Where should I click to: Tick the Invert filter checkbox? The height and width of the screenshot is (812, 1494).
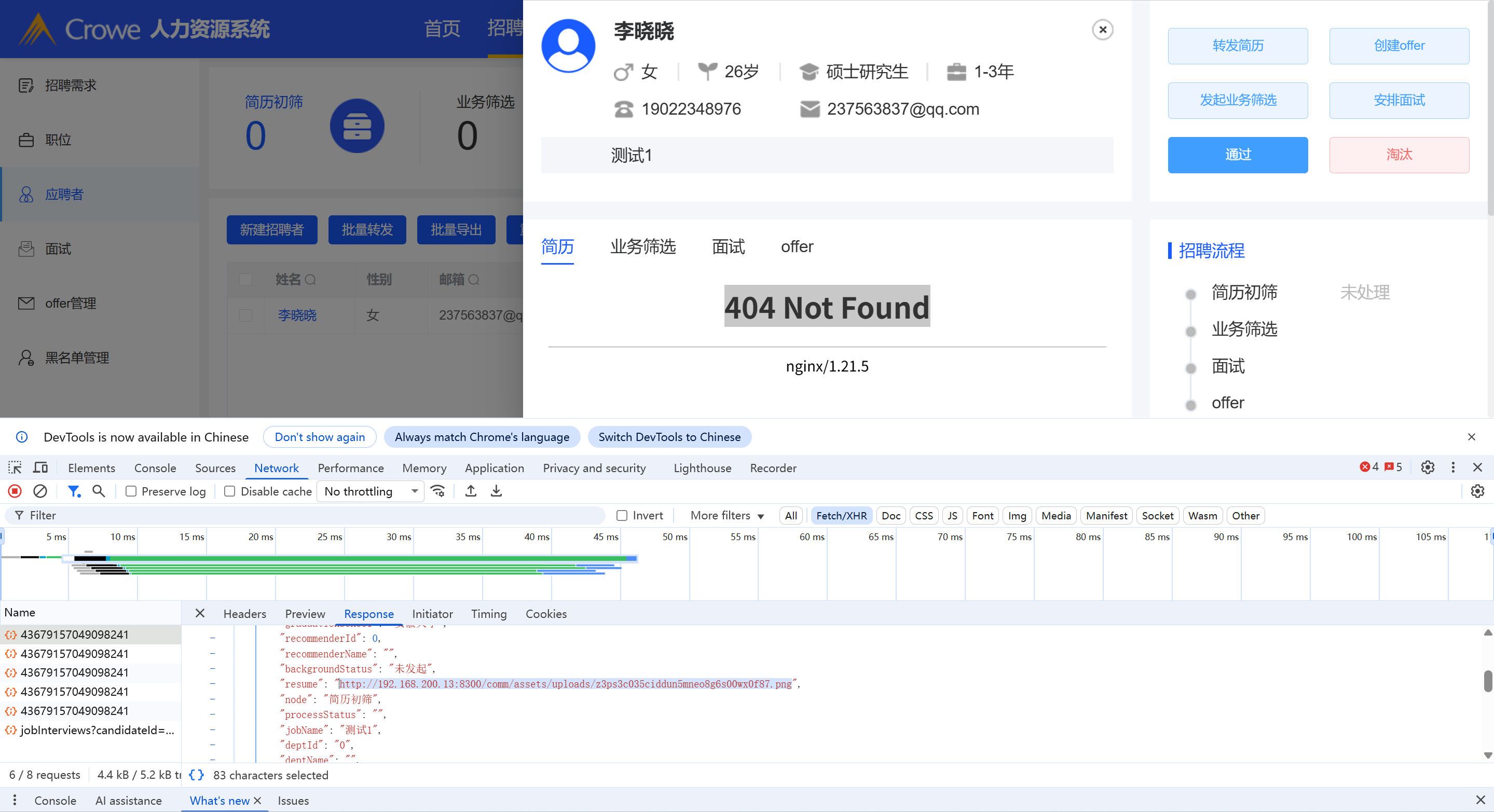[622, 515]
